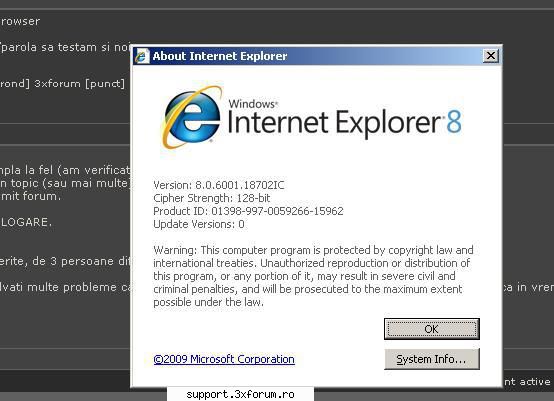Open the ©2009 Microsoft Corporation link
The width and height of the screenshot is (554, 401).
tap(224, 359)
